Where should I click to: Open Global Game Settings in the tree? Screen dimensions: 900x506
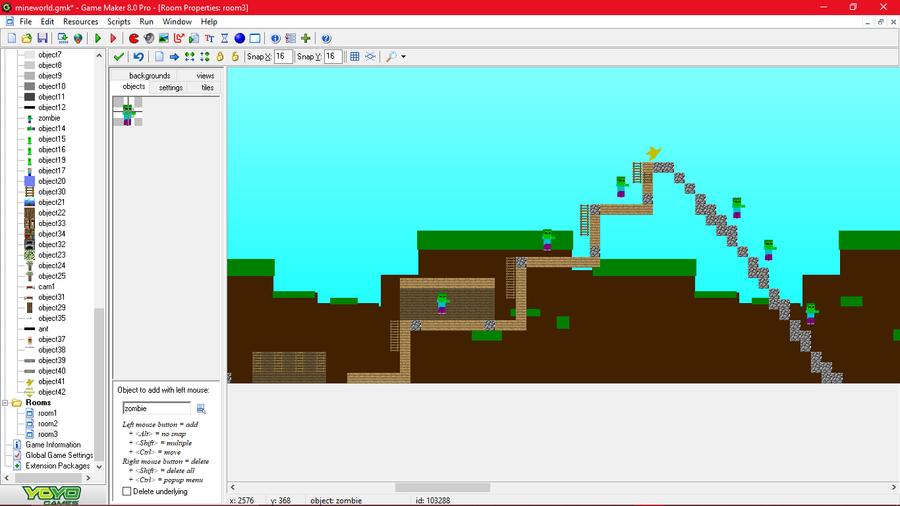pyautogui.click(x=59, y=456)
